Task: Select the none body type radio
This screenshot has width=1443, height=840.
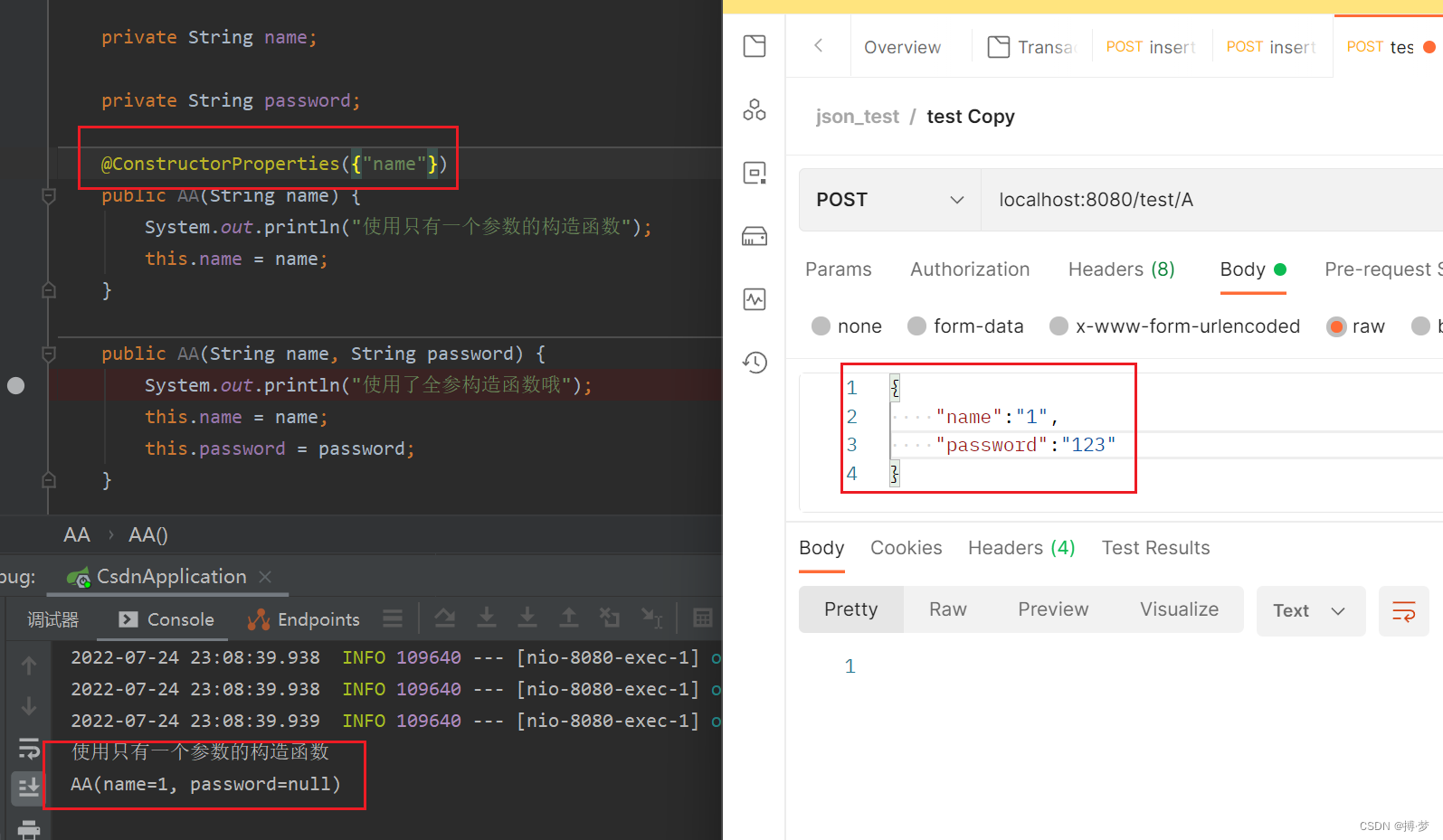Action: click(821, 326)
